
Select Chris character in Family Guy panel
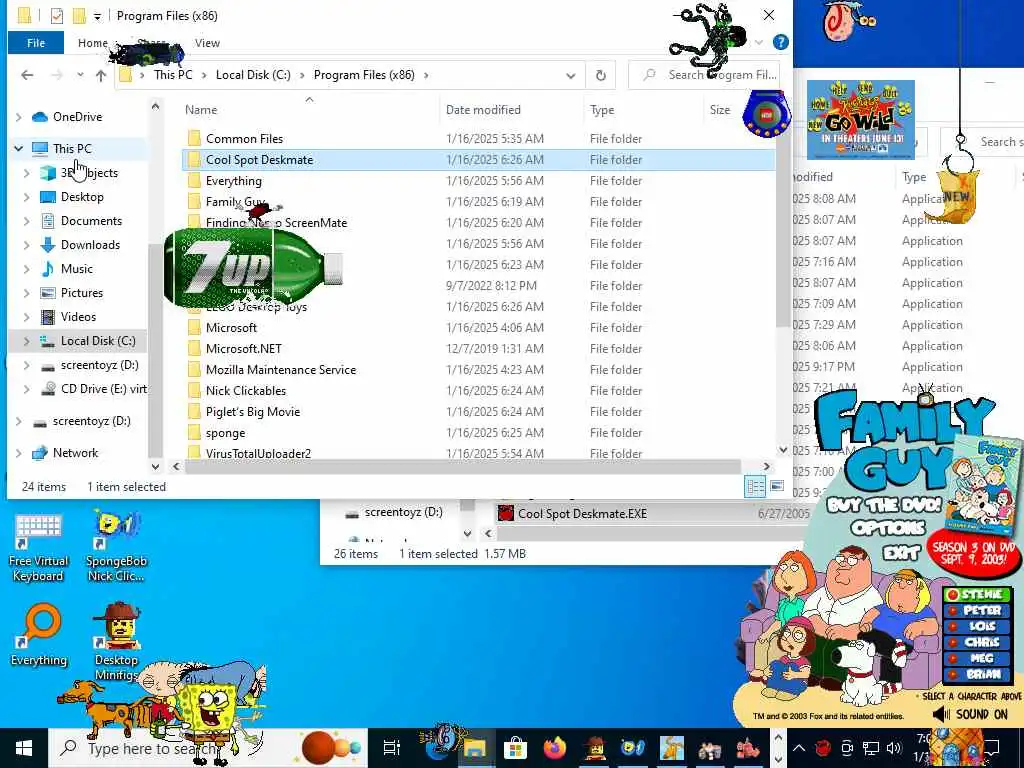click(978, 642)
